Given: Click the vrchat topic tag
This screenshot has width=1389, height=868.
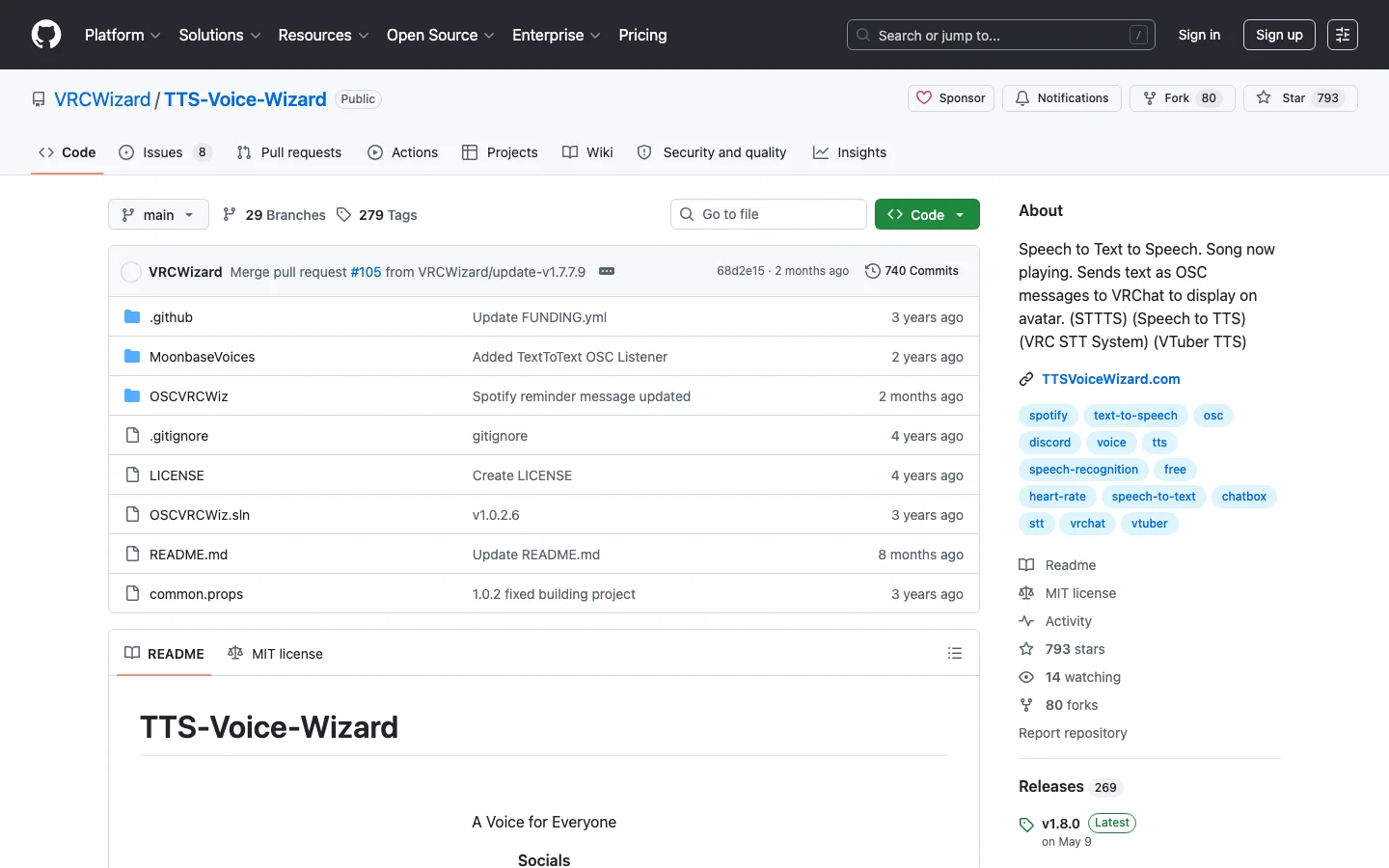Looking at the screenshot, I should pos(1088,524).
